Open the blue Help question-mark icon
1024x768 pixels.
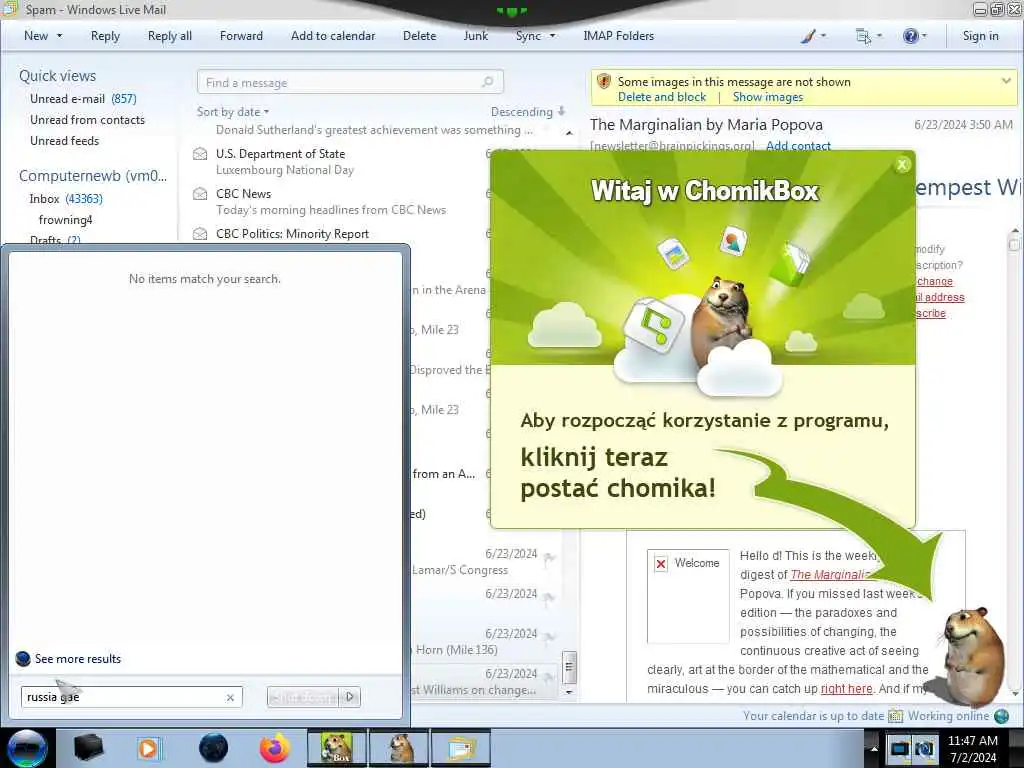(x=910, y=36)
